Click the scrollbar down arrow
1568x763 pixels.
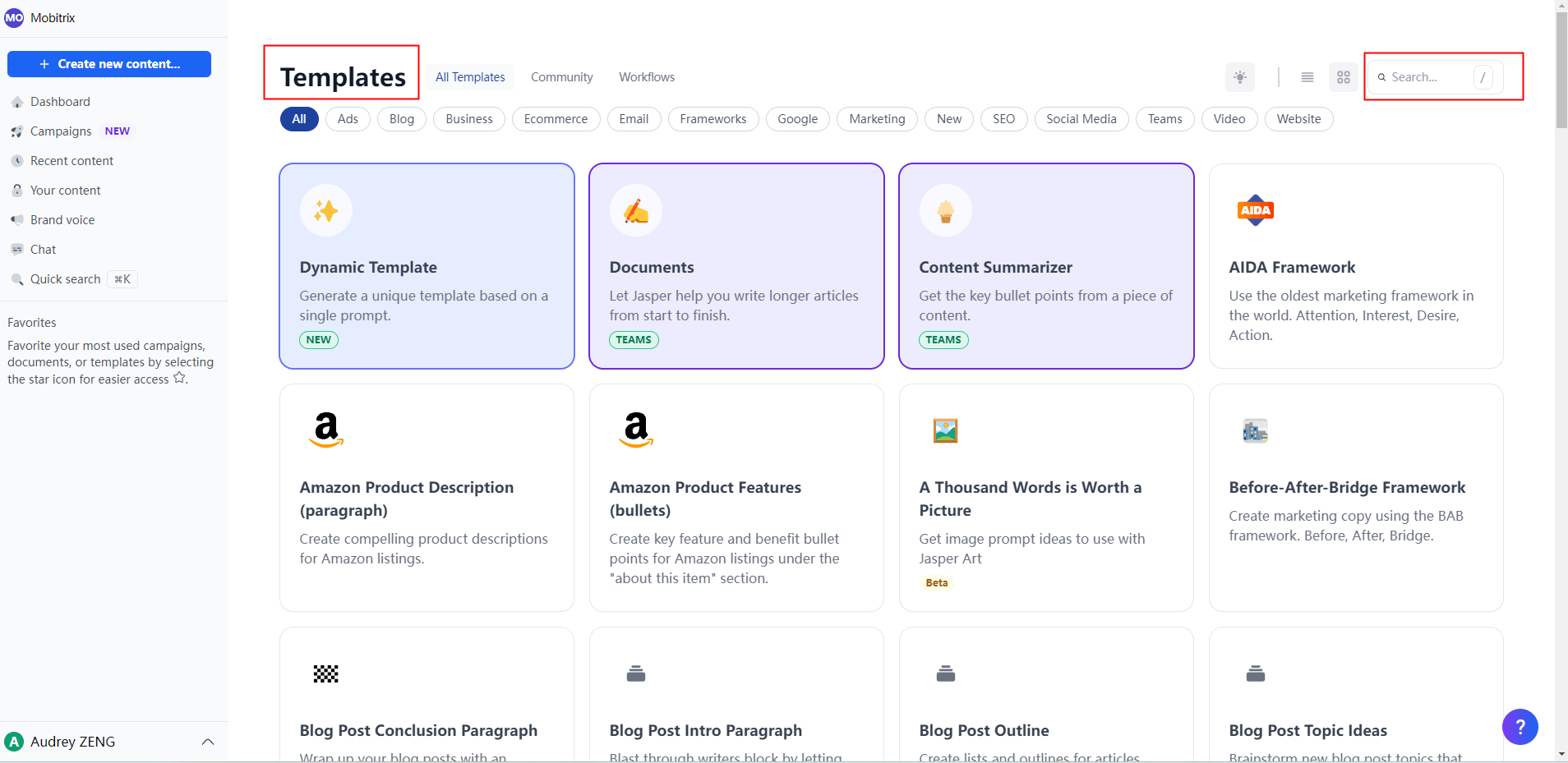[1561, 755]
